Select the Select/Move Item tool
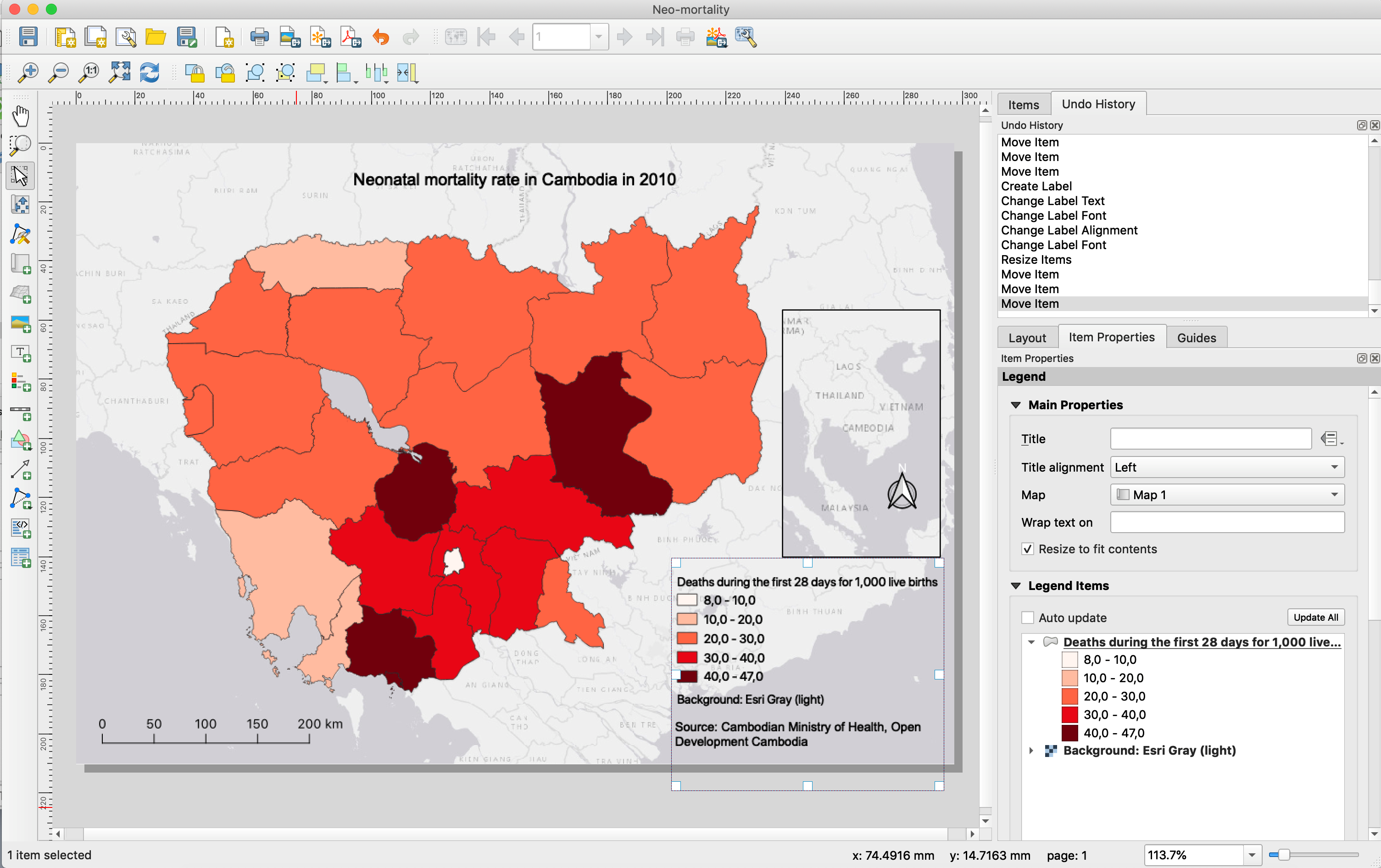Image resolution: width=1381 pixels, height=868 pixels. pyautogui.click(x=21, y=175)
